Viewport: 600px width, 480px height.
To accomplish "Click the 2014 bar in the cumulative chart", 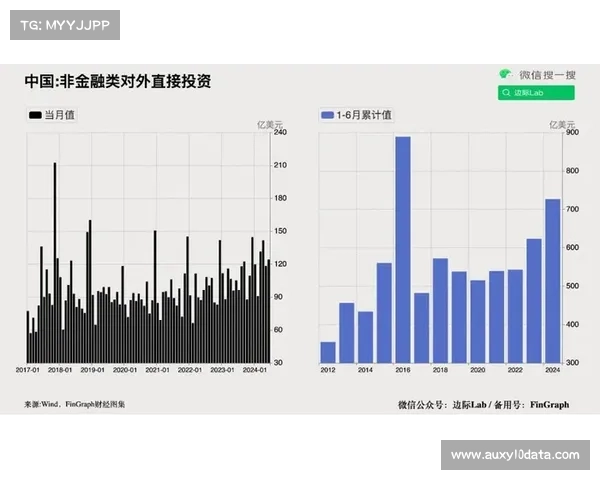I will click(365, 337).
